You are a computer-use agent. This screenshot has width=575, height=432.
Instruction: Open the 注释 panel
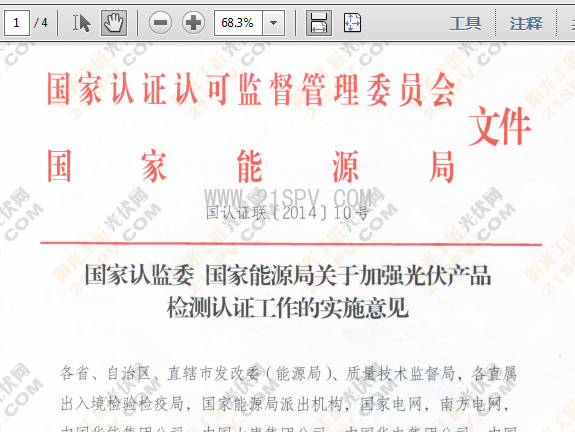click(526, 23)
